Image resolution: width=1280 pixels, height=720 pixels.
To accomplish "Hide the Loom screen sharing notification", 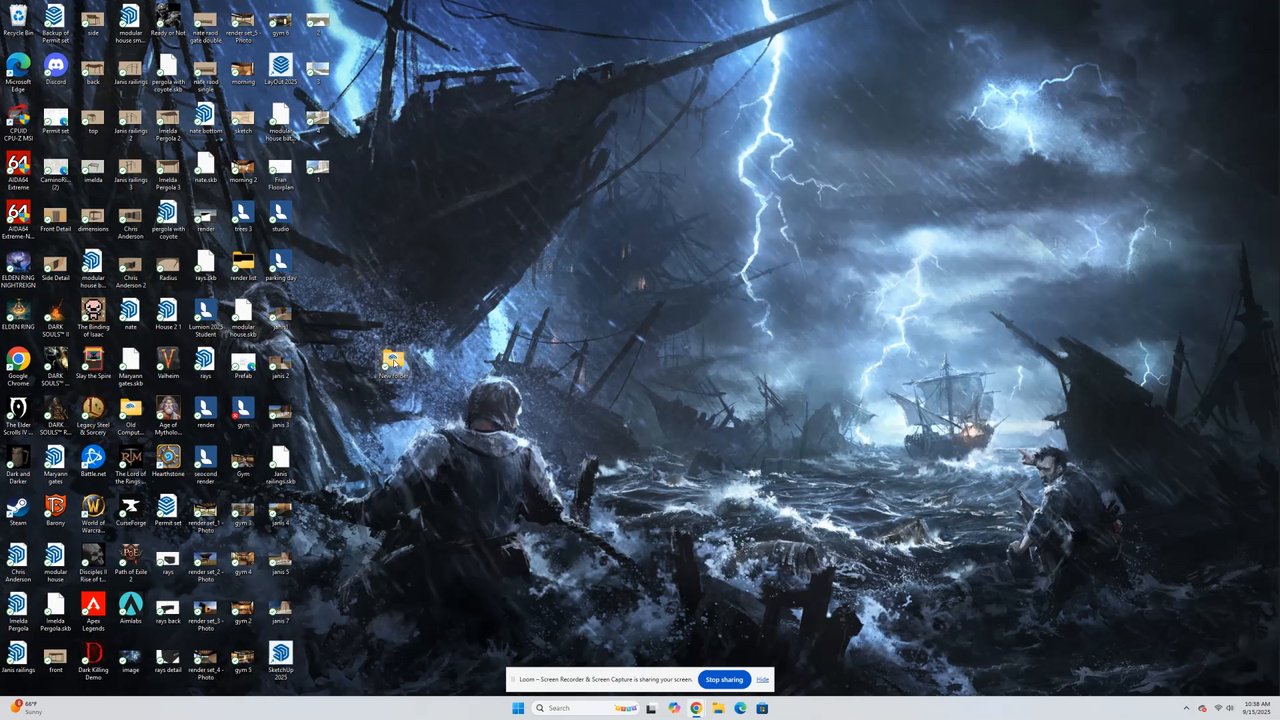I will pos(763,680).
